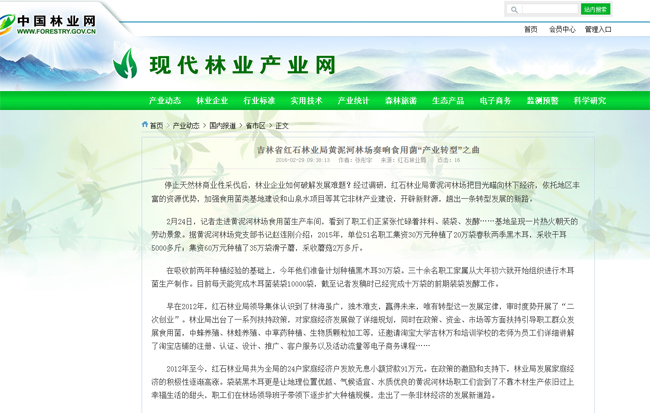Select the 林业企业 navigation tab
Image resolution: width=650 pixels, height=413 pixels.
[x=212, y=101]
